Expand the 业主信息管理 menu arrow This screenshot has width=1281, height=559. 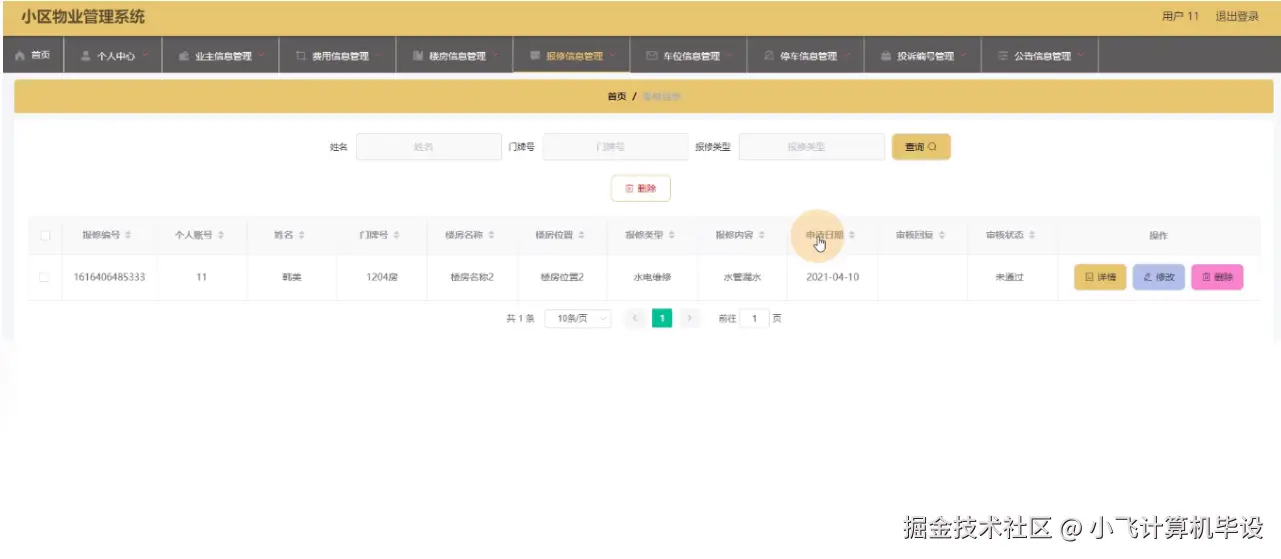click(x=262, y=56)
